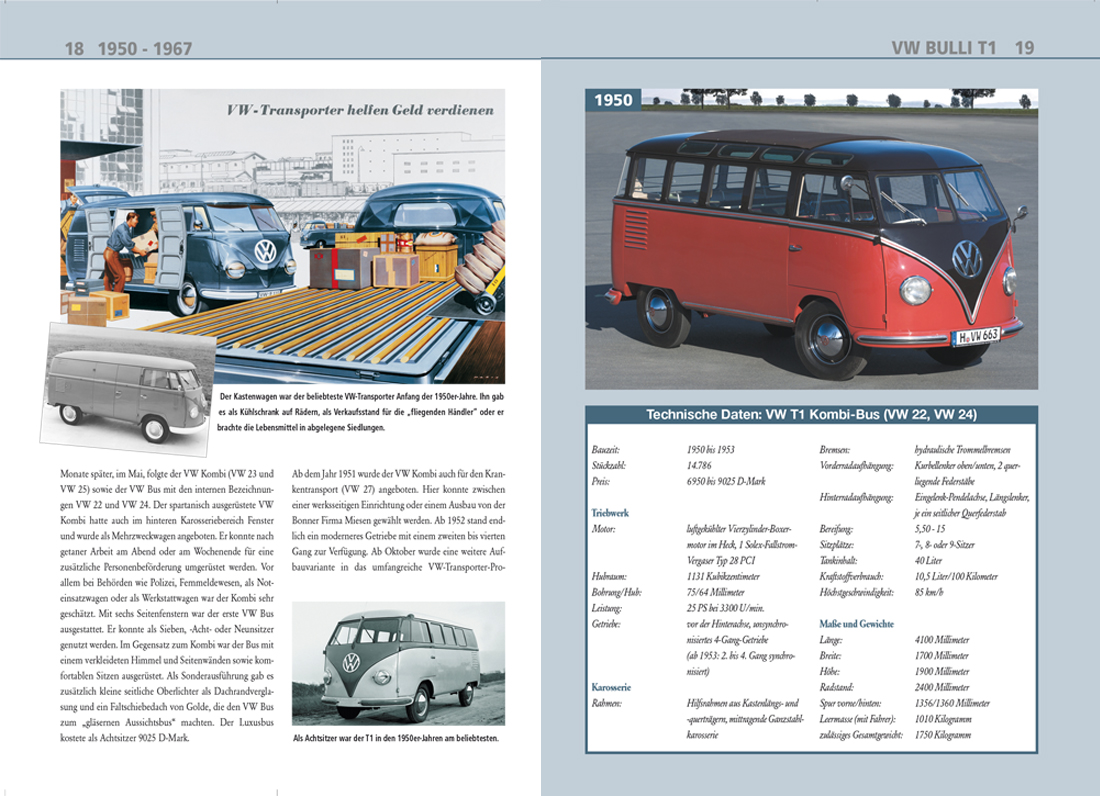Click the caption 'Als Achtsitzer war der T1'
This screenshot has height=796, width=1100.
tap(394, 739)
